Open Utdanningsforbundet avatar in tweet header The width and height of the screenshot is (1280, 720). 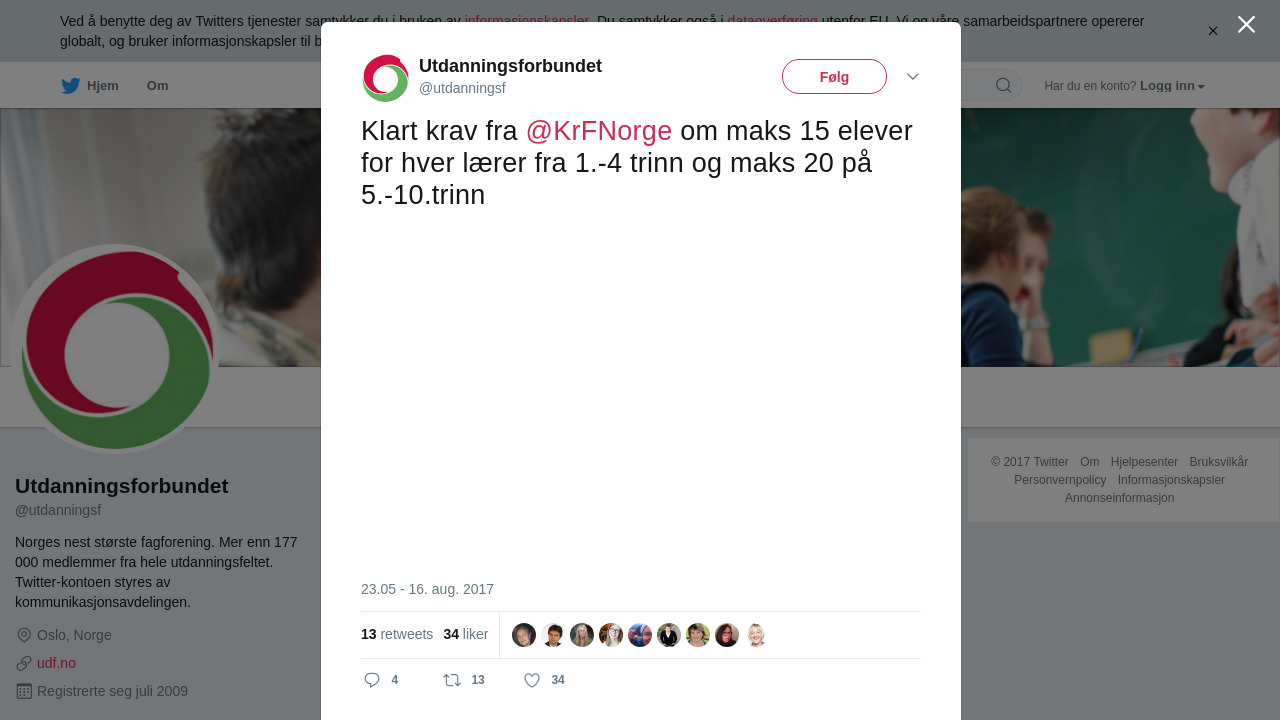point(385,78)
